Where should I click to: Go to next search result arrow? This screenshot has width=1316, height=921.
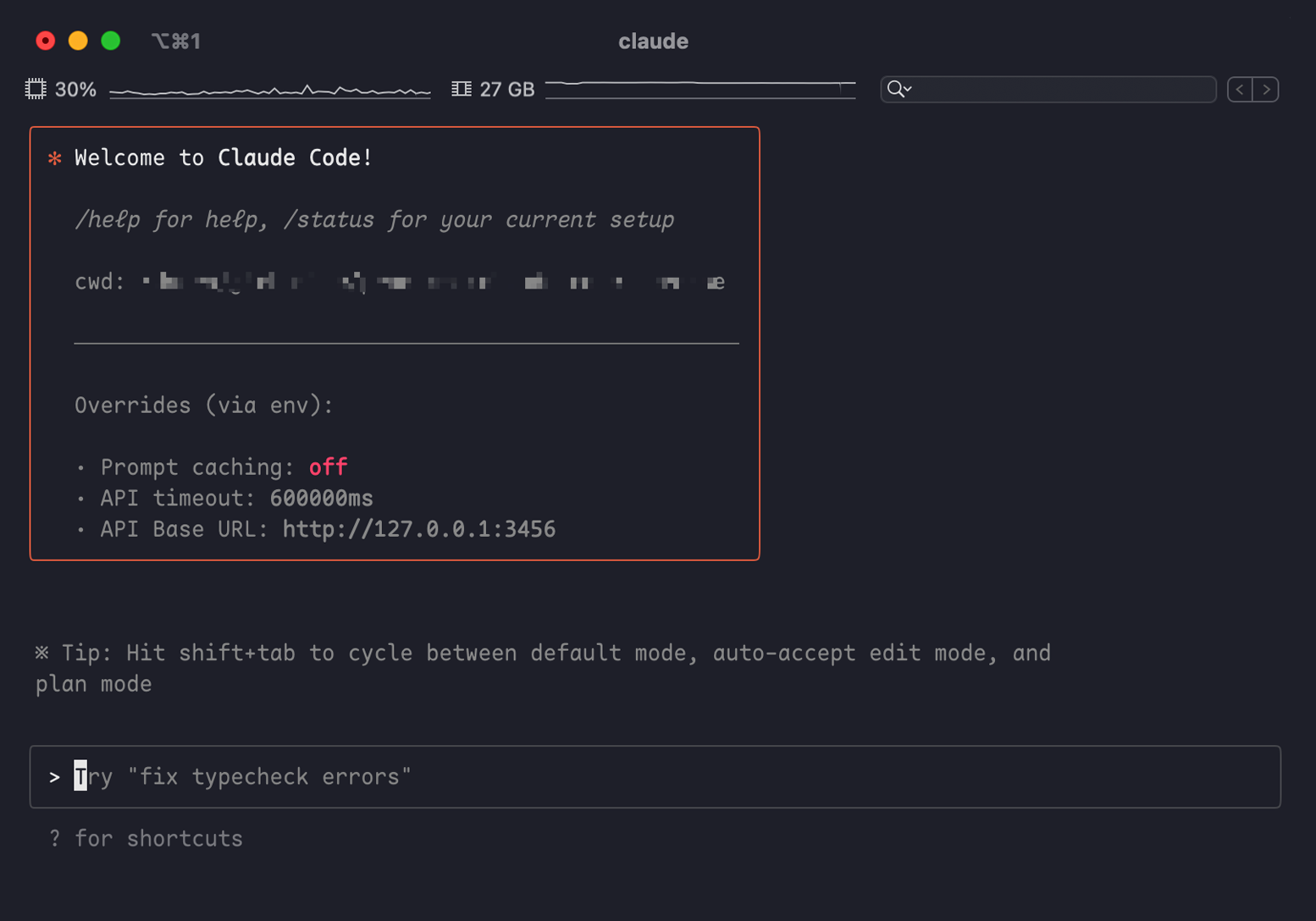pyautogui.click(x=1266, y=89)
